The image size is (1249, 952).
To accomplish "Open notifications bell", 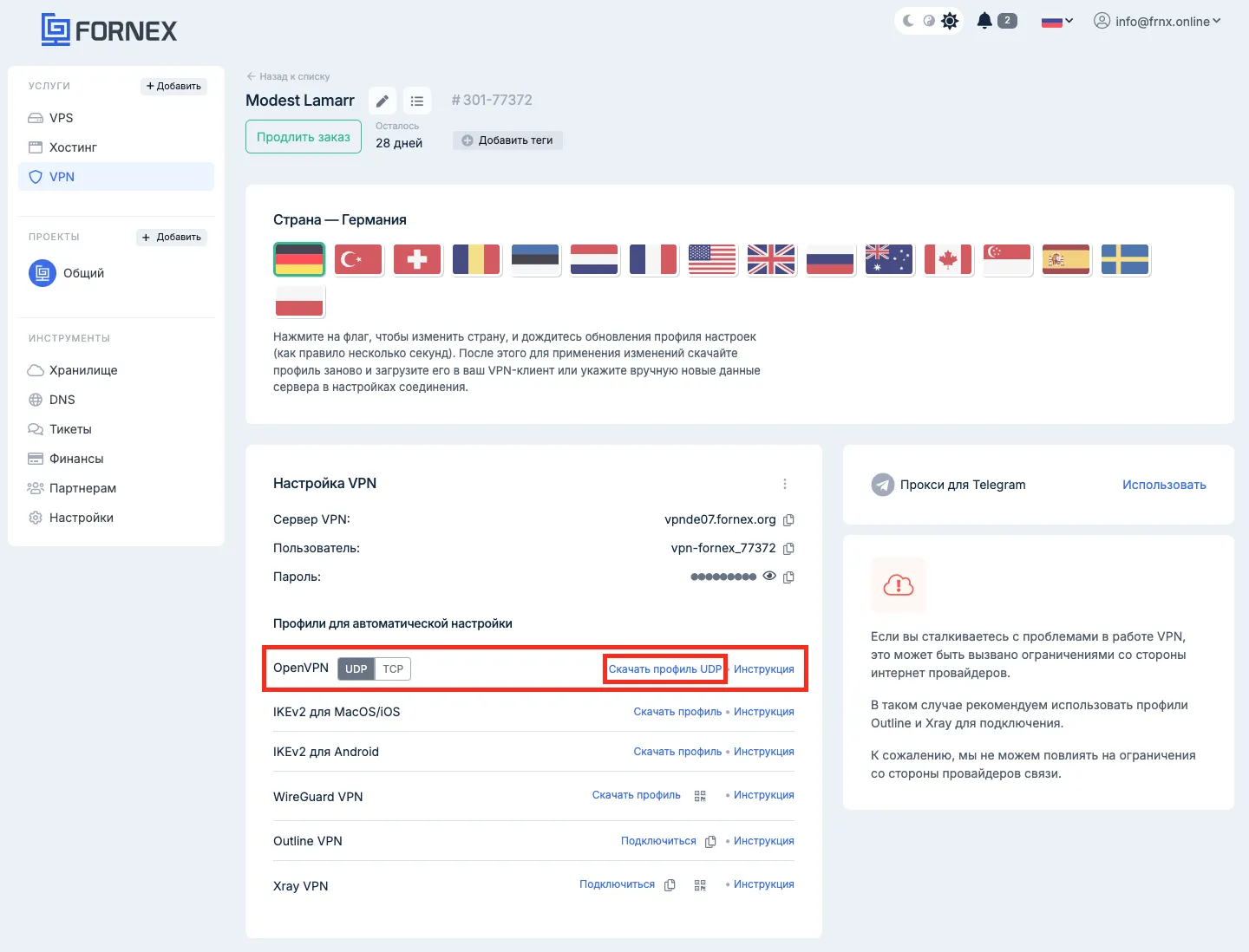I will 984,21.
